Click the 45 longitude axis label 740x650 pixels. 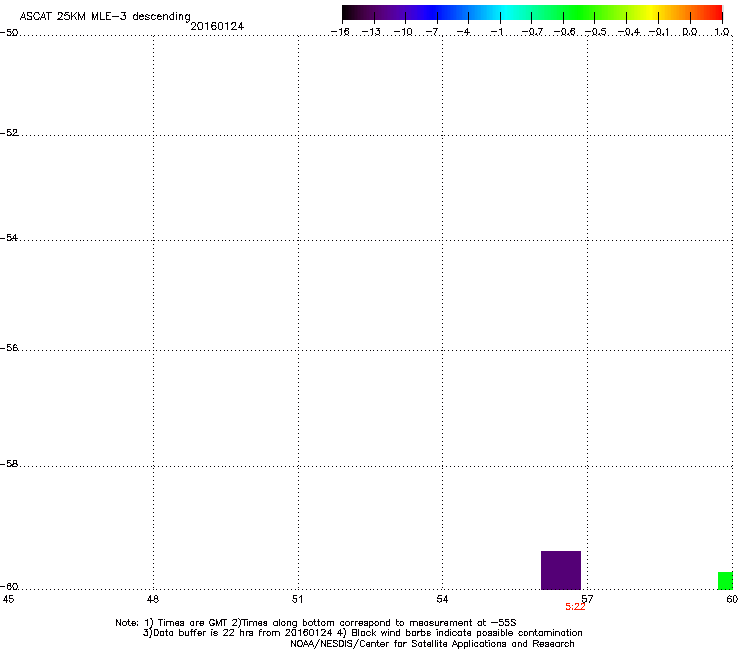click(x=8, y=599)
